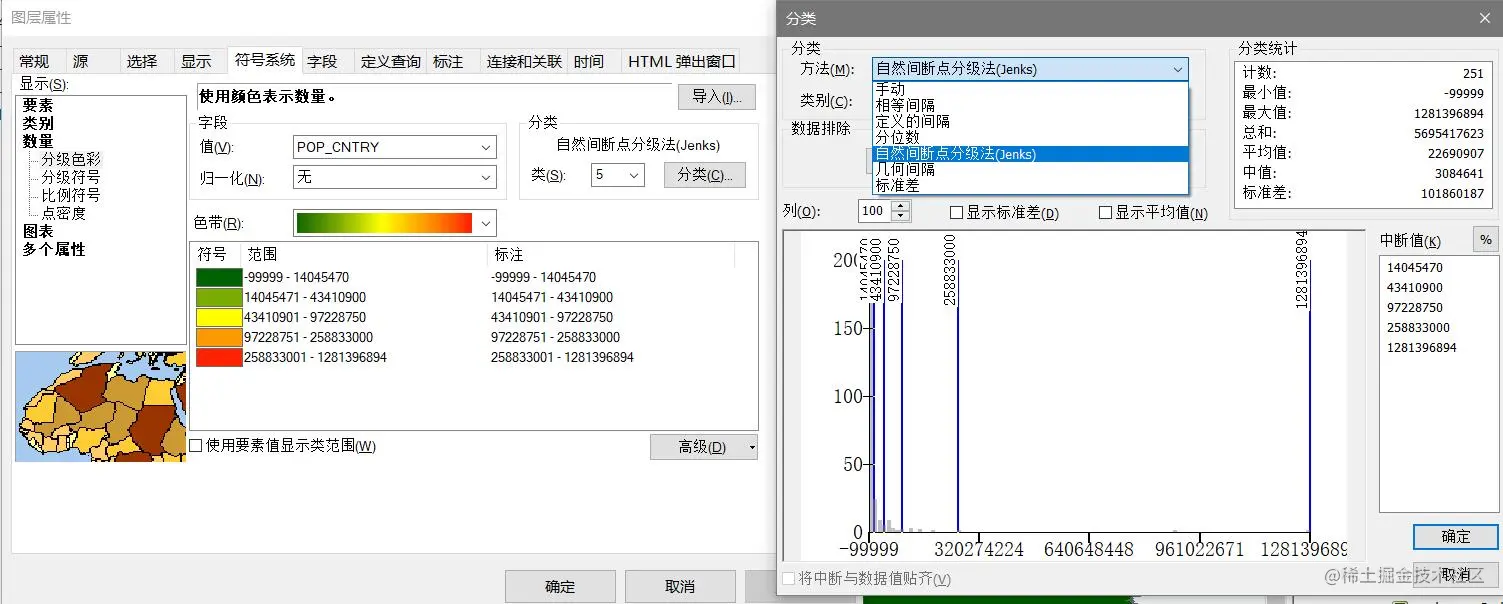Select break value 258833000
Viewport: 1503px width, 604px height.
(1419, 327)
